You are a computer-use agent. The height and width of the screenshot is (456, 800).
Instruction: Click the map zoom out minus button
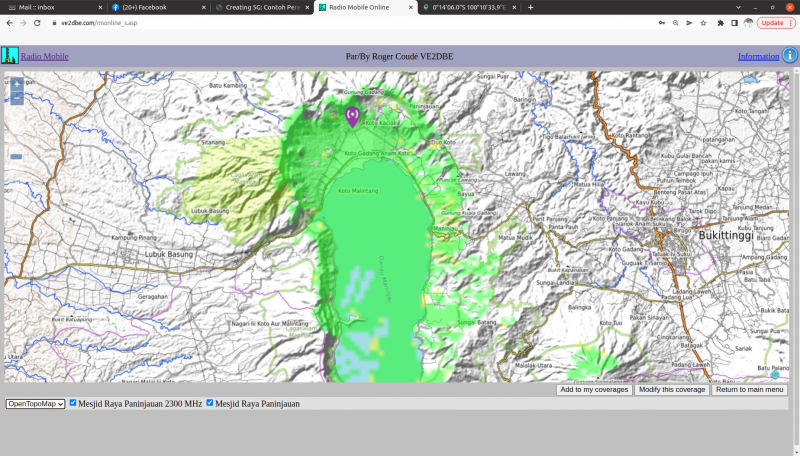(16, 98)
